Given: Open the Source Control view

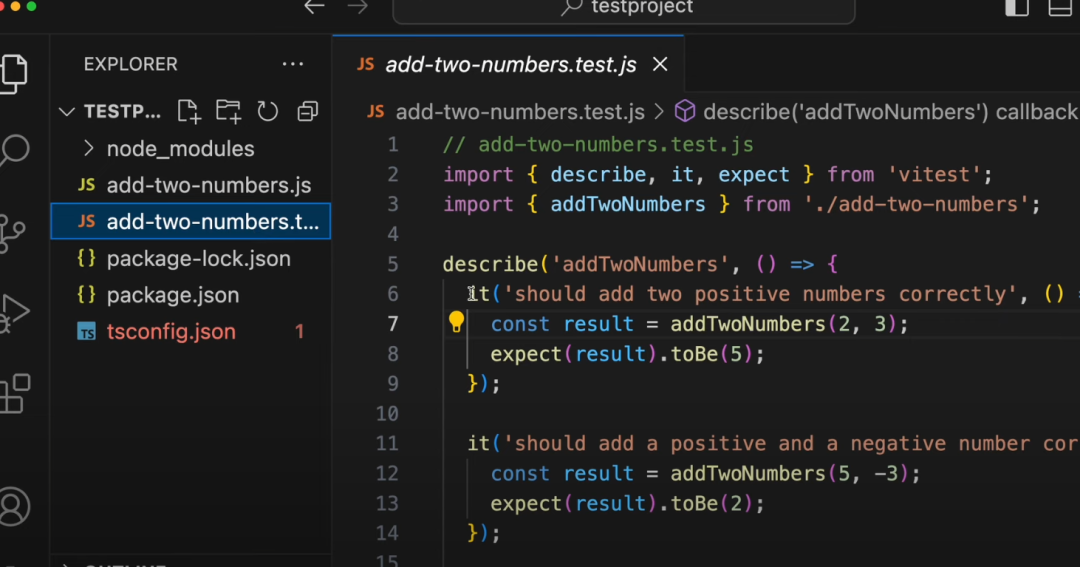Looking at the screenshot, I should (12, 230).
